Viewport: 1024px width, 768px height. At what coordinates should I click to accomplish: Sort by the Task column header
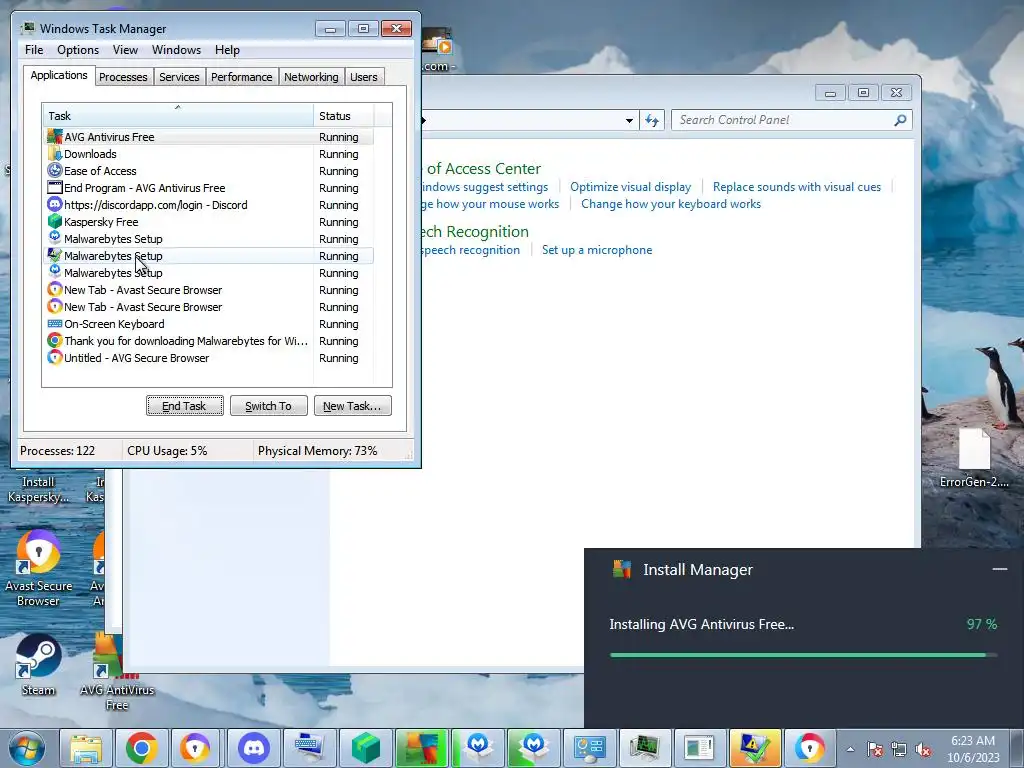[x=178, y=116]
